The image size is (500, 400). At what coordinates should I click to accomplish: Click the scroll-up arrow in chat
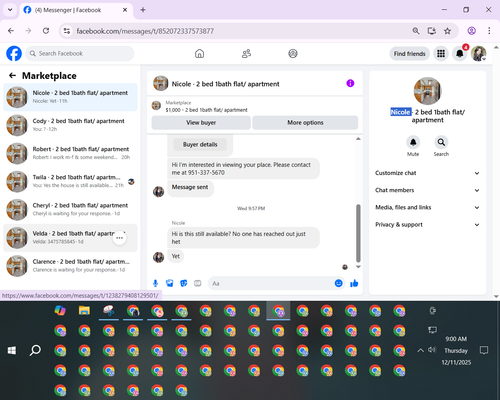click(x=358, y=139)
